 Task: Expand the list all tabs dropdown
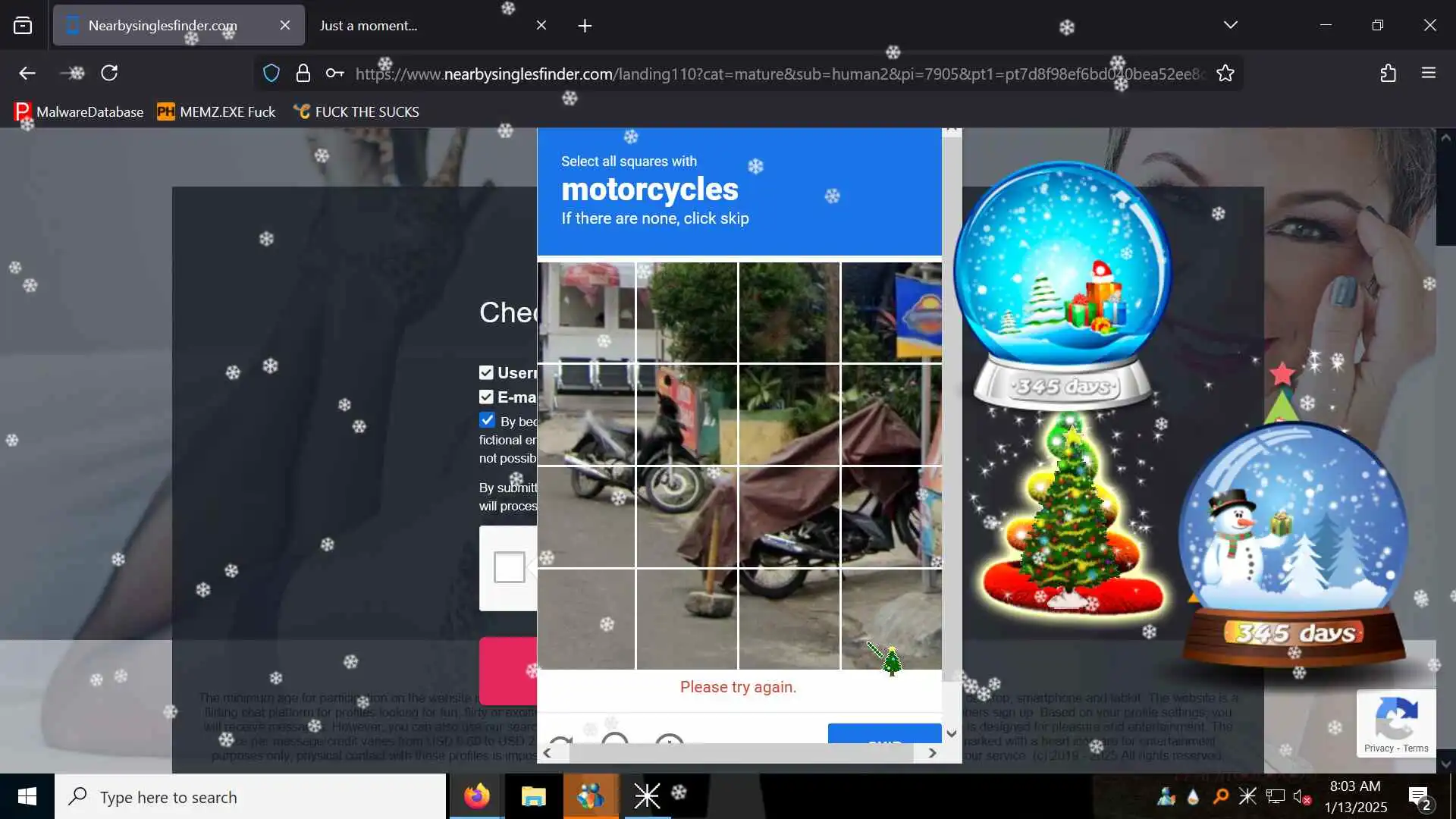tap(1230, 25)
